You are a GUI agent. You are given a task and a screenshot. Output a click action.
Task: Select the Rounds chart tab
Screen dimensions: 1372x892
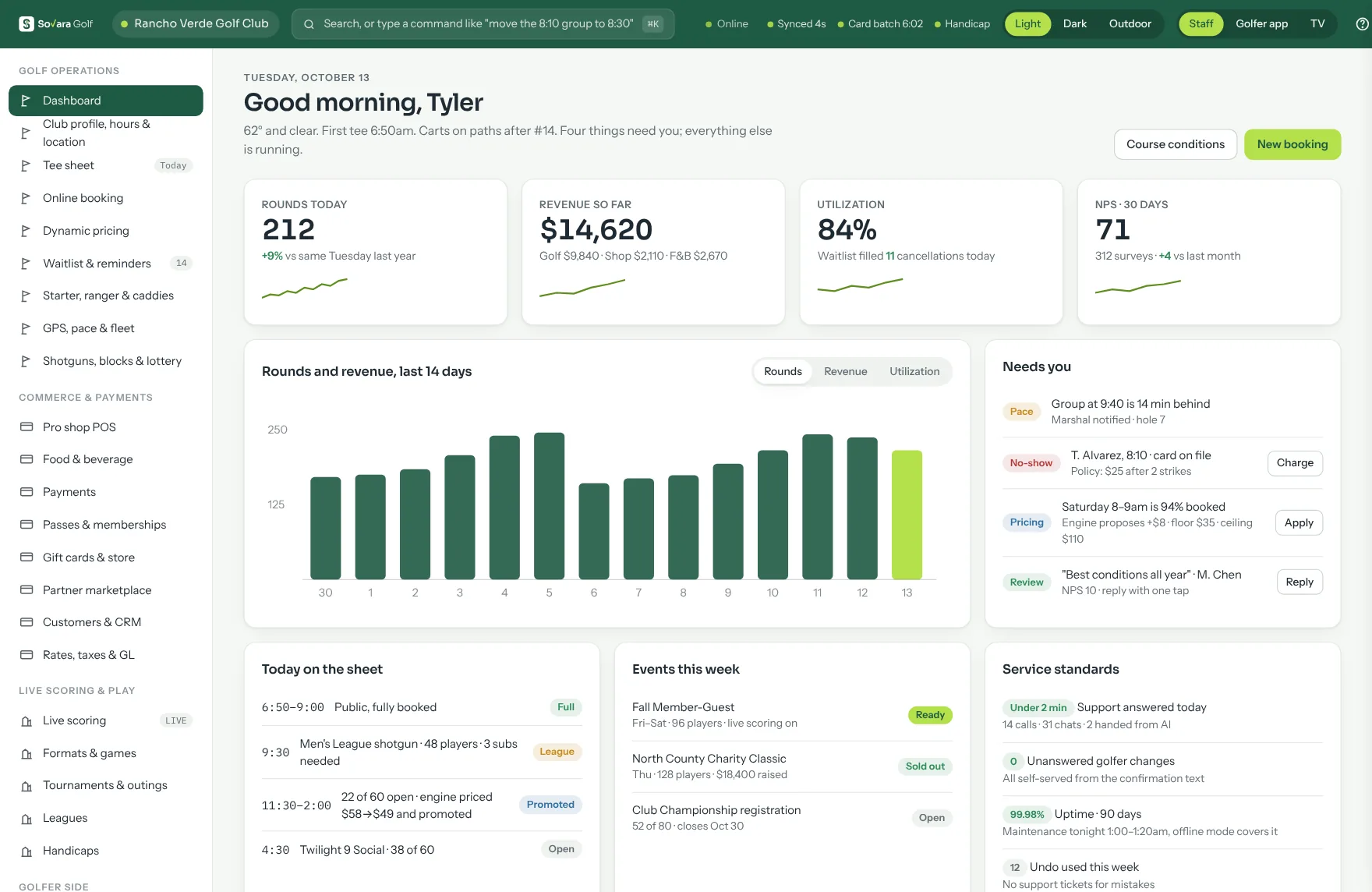(783, 372)
